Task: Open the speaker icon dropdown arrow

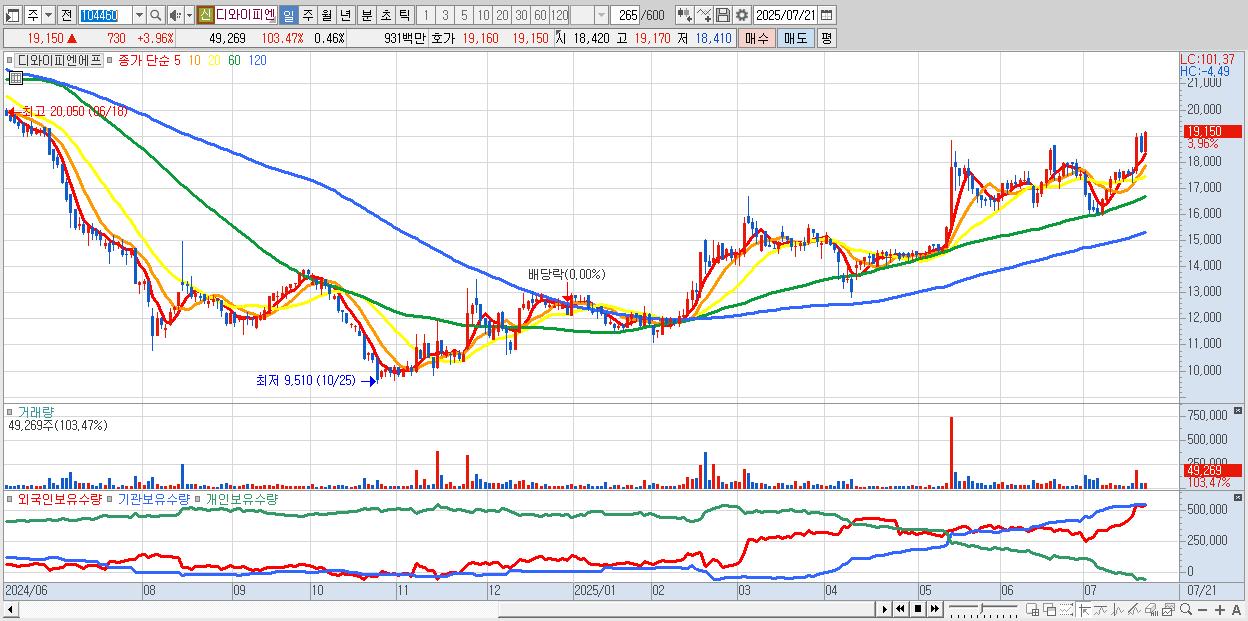Action: click(x=189, y=15)
